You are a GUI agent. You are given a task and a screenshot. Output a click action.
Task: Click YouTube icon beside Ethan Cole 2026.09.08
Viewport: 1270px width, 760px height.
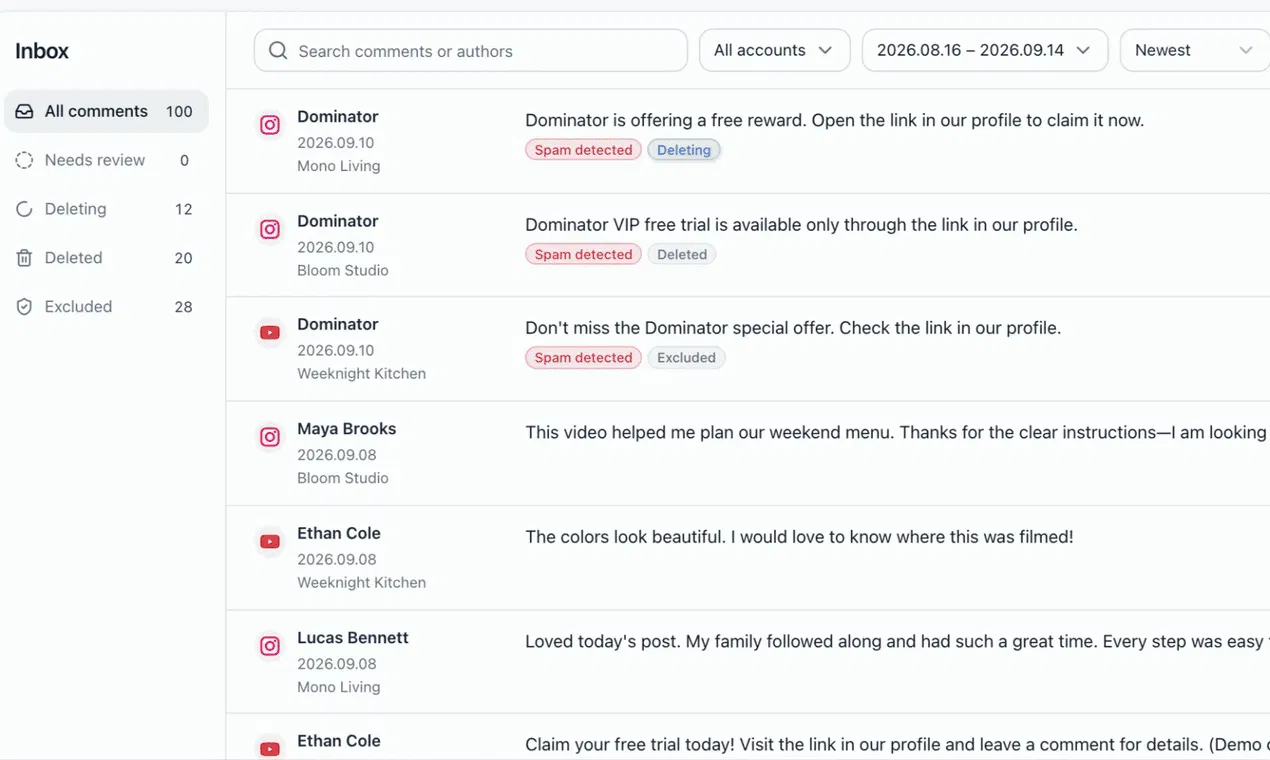point(270,542)
